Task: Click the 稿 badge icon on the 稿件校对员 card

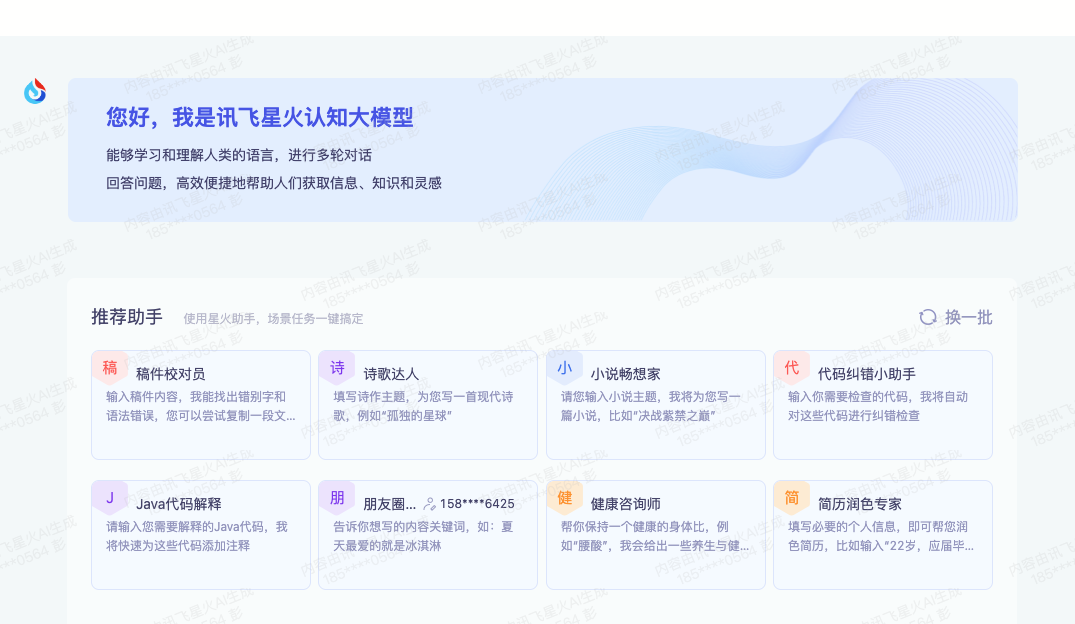Action: point(110,368)
